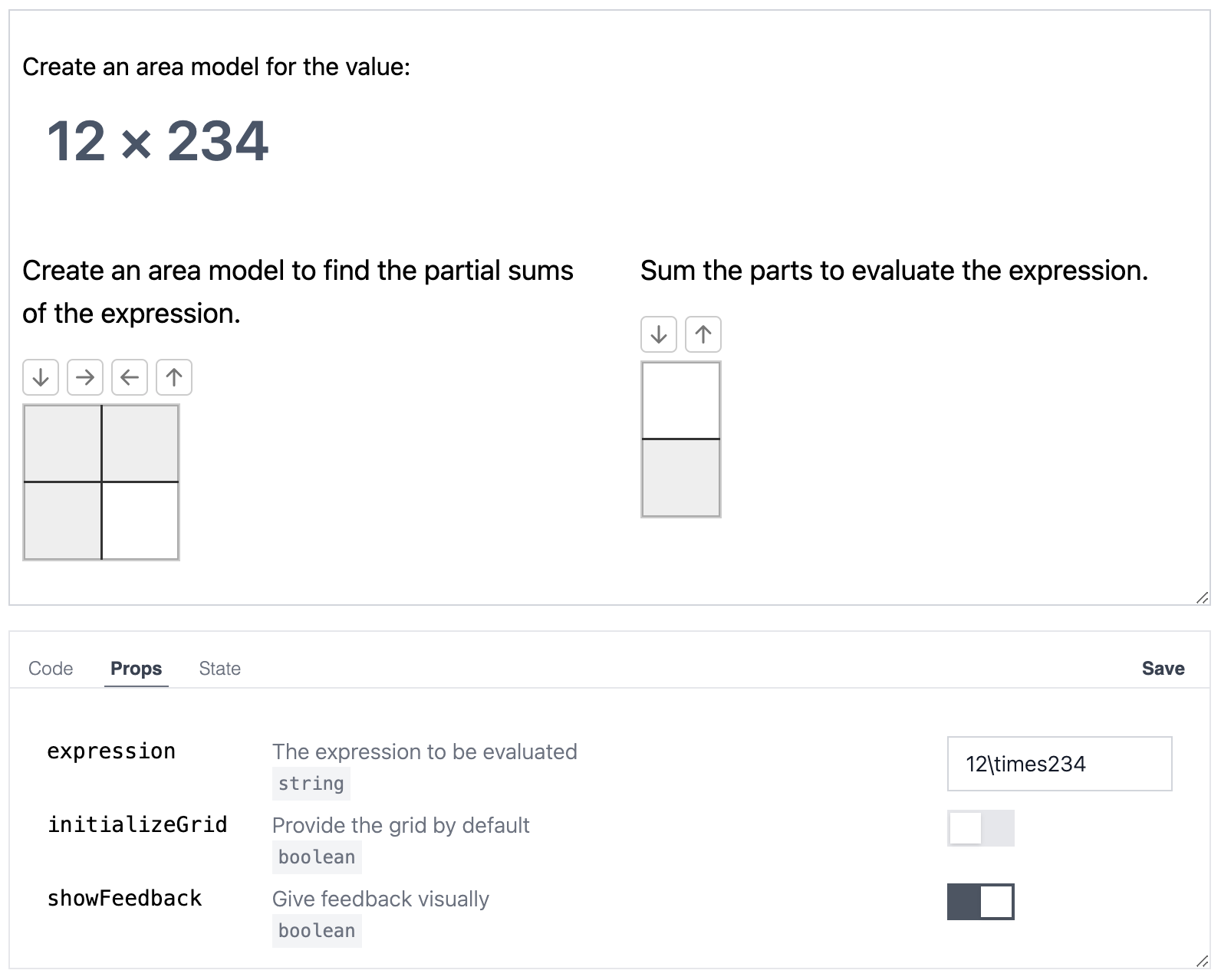Screen dimensions: 1221x980
Task: Click the Save button
Action: pyautogui.click(x=1163, y=669)
